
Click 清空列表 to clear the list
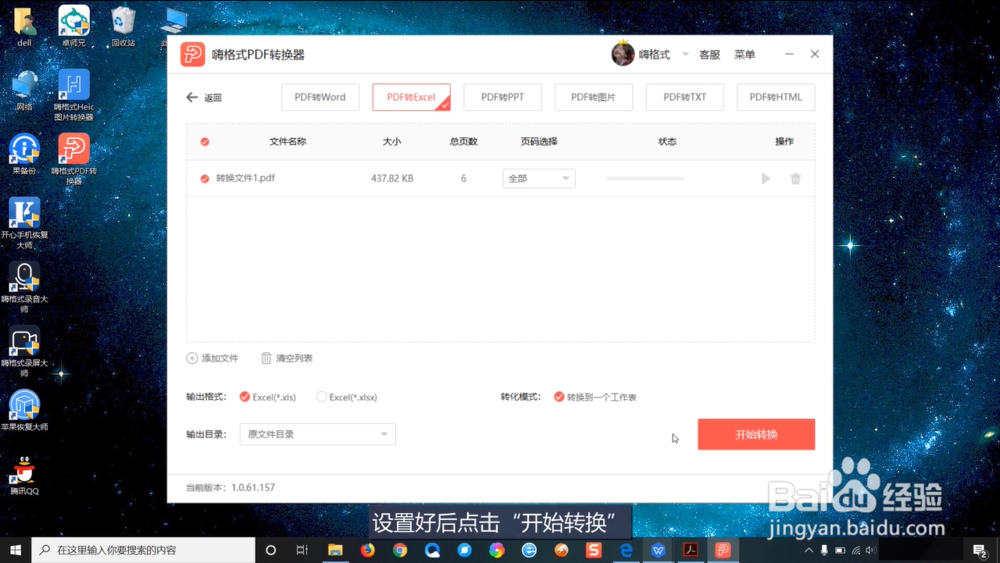coord(287,358)
